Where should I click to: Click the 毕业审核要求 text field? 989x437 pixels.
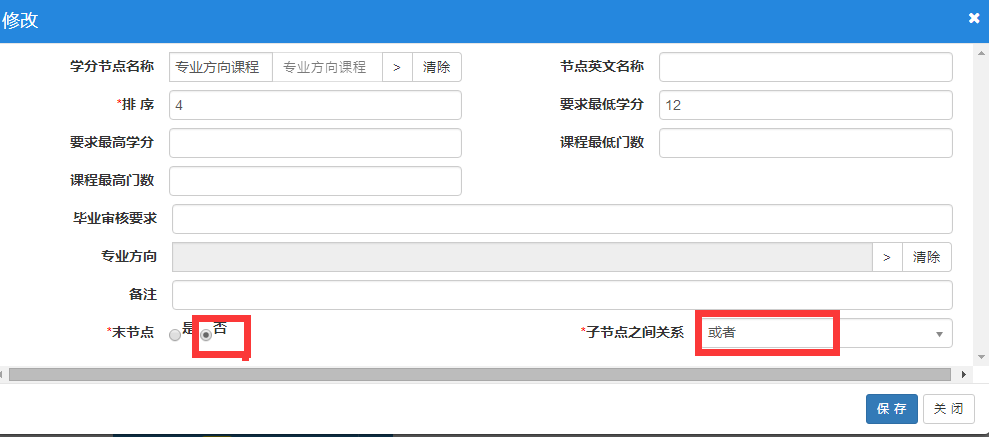(562, 219)
